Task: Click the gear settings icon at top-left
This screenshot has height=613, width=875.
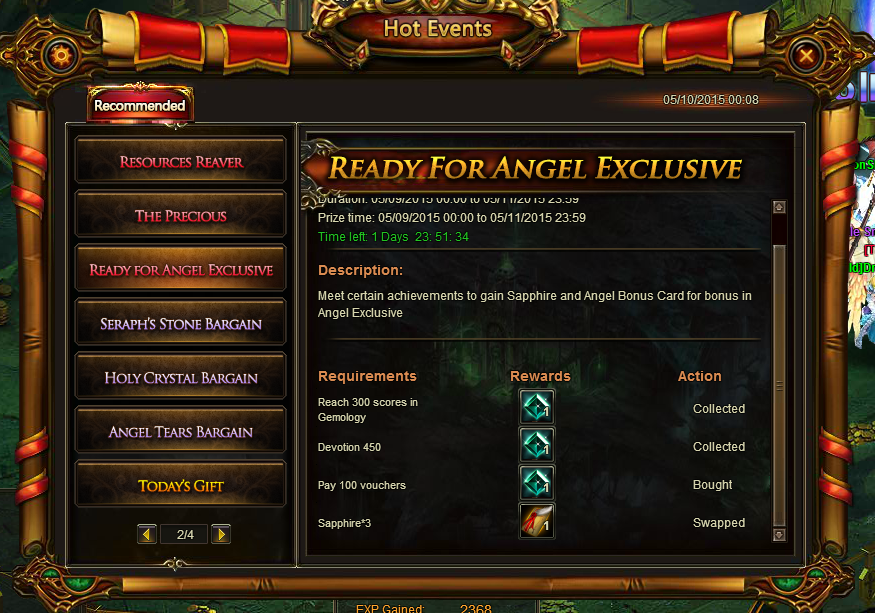Action: point(61,55)
